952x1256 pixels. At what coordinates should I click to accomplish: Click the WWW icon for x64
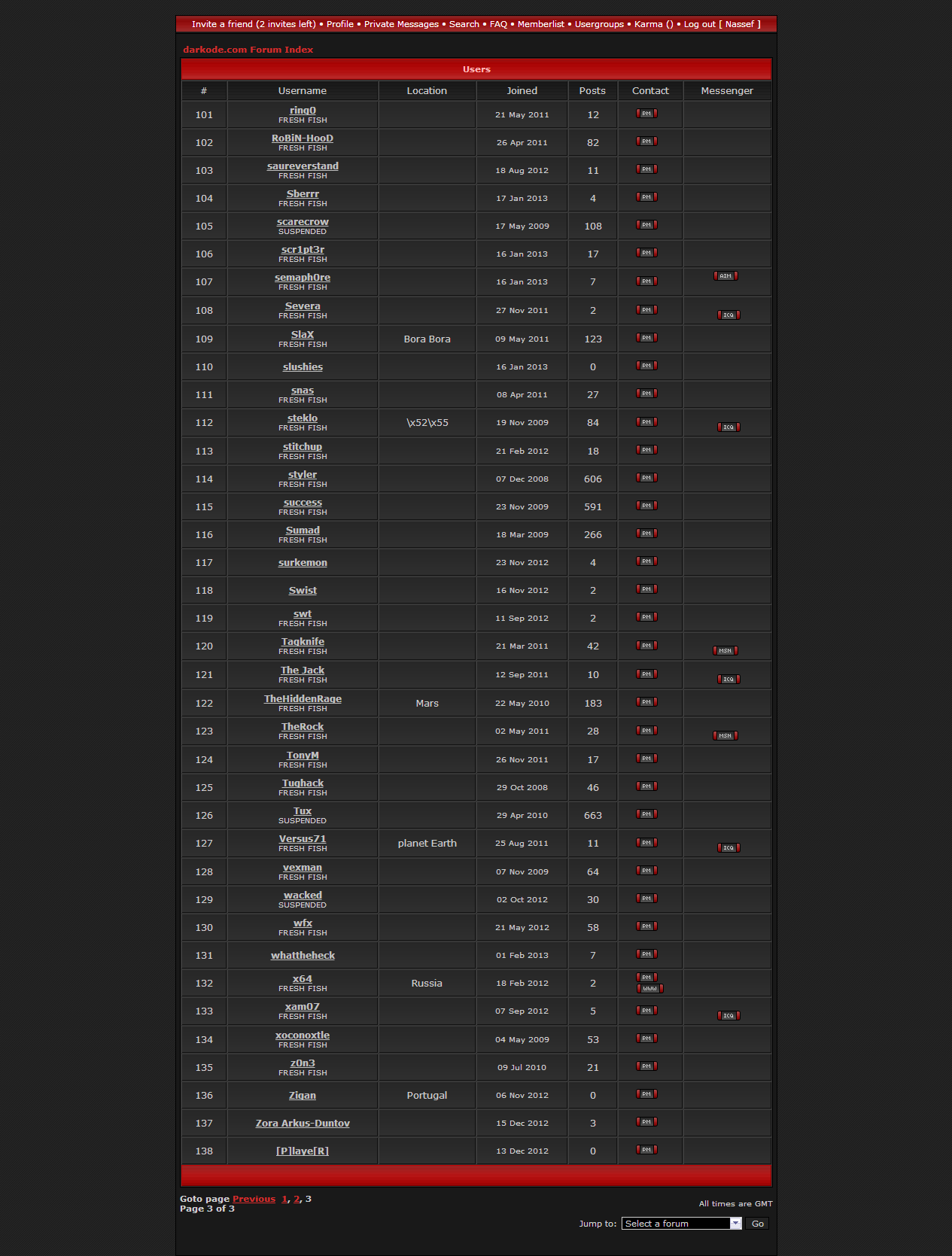click(650, 989)
